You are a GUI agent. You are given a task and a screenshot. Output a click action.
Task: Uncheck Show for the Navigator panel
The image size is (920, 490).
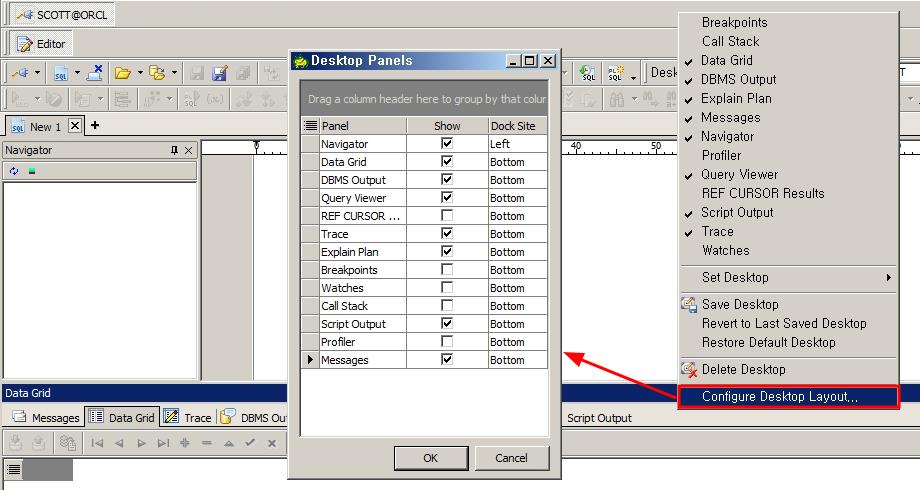point(447,144)
